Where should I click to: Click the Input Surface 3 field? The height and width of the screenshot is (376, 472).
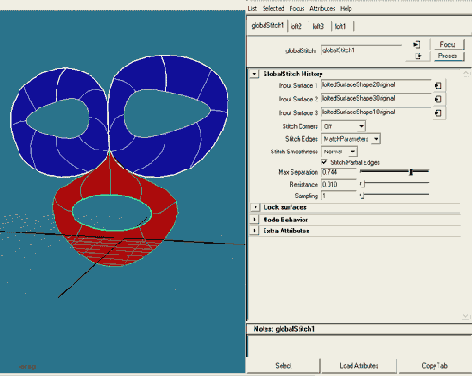376,112
